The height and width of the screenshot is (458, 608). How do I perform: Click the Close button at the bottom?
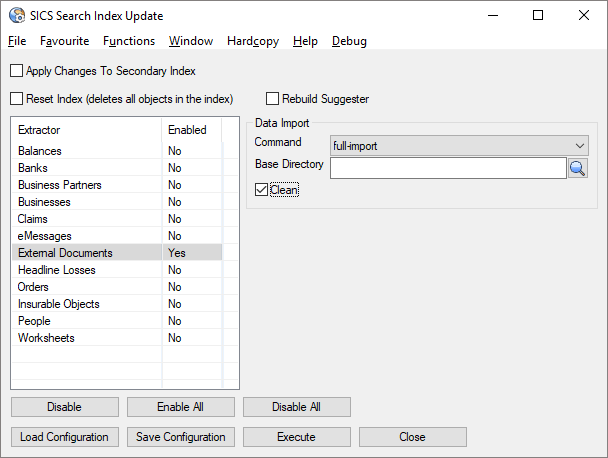[413, 437]
